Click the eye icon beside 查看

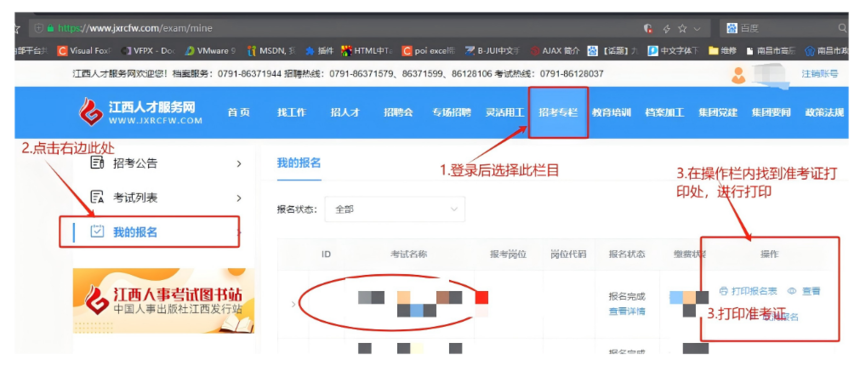792,291
